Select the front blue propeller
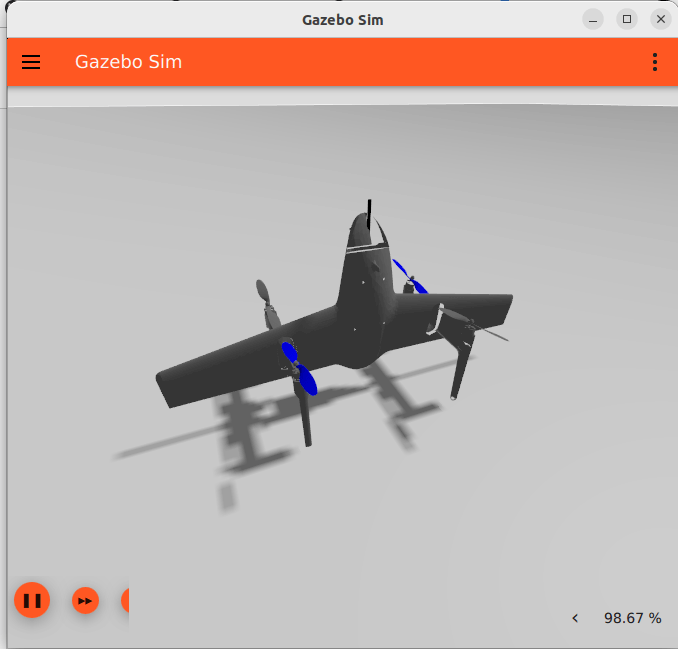Image resolution: width=678 pixels, height=649 pixels. (x=299, y=367)
